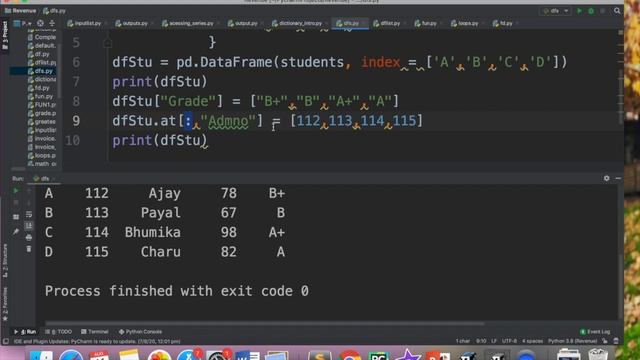This screenshot has width=640, height=360.
Task: Stop process icon in Run panel
Action: coord(16,202)
